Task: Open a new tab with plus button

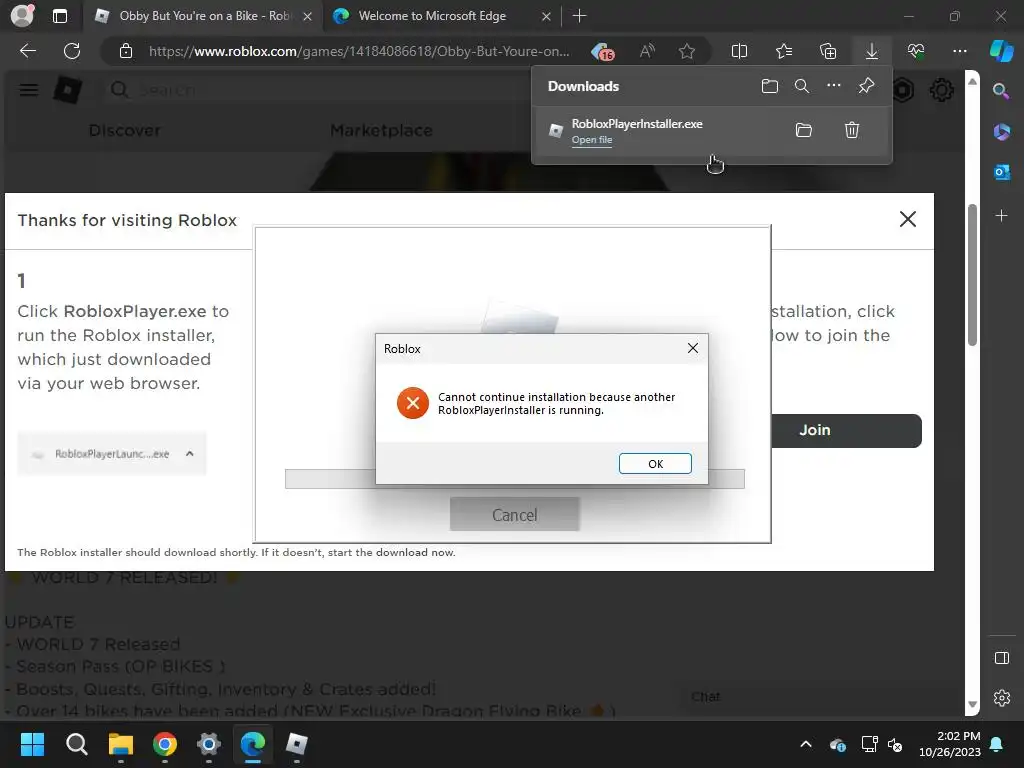Action: click(x=579, y=16)
